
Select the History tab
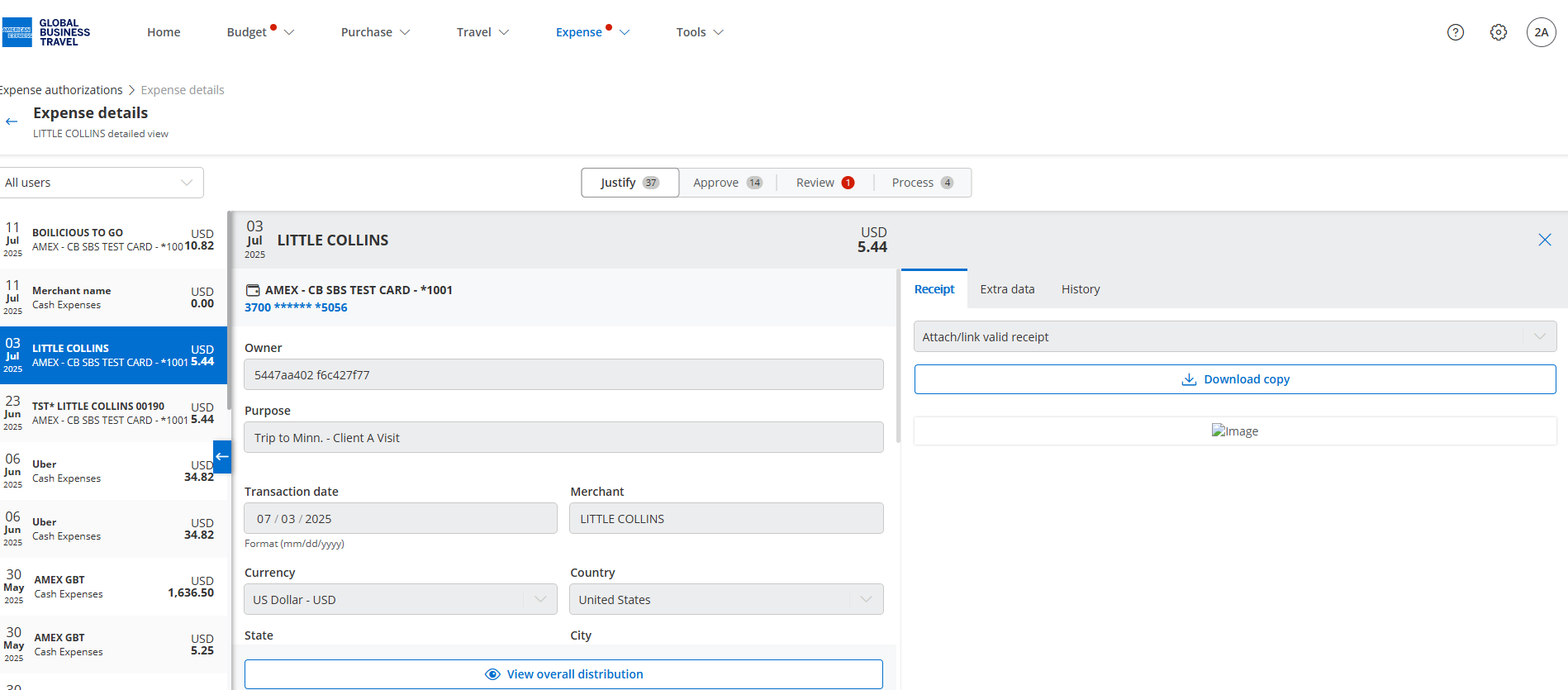(1081, 289)
